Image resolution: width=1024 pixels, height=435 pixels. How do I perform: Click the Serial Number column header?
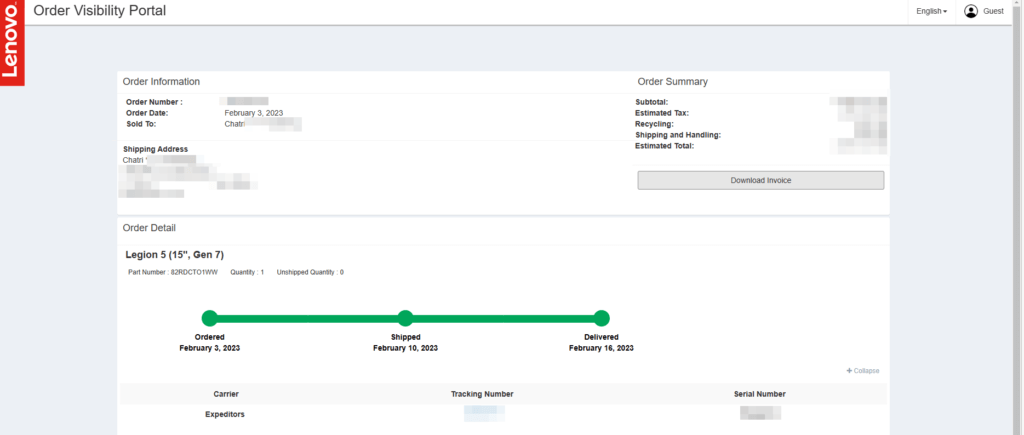tap(760, 394)
